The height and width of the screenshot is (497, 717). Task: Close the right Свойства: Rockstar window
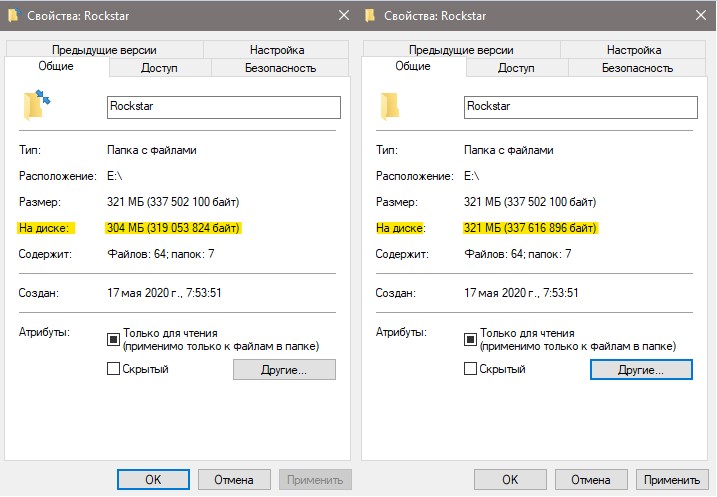point(701,16)
